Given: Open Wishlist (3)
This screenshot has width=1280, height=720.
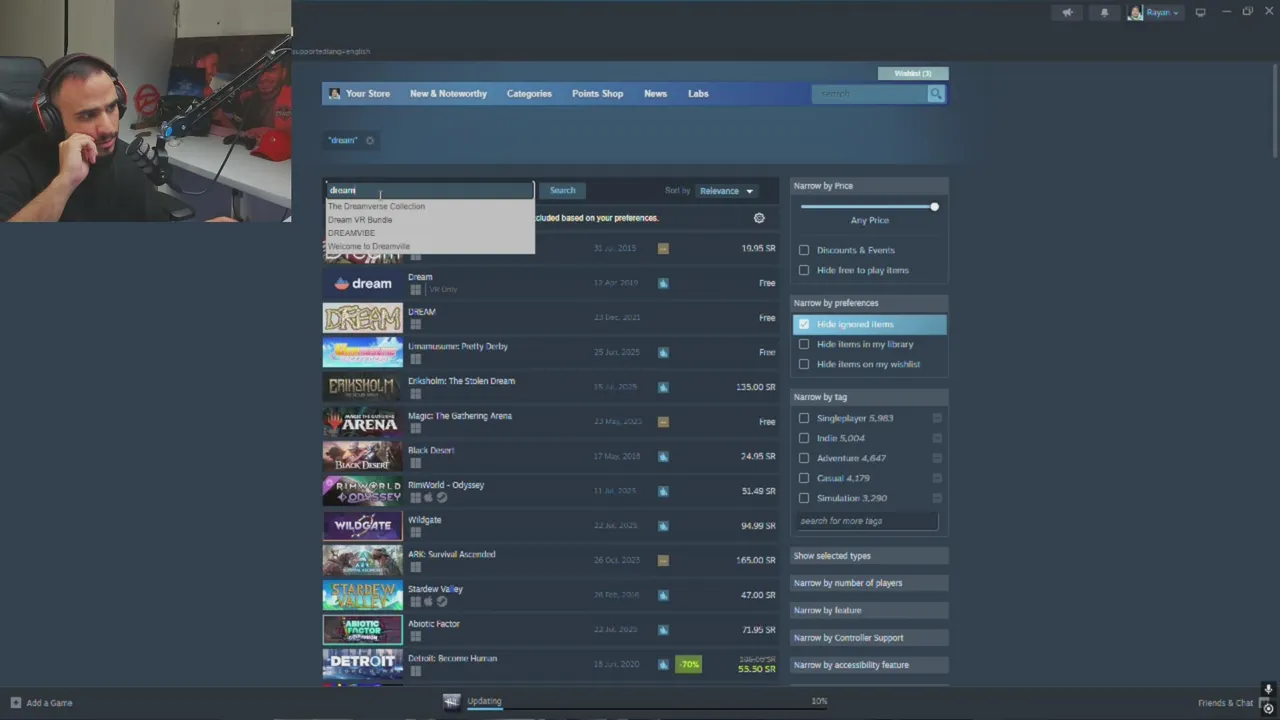Looking at the screenshot, I should point(913,73).
